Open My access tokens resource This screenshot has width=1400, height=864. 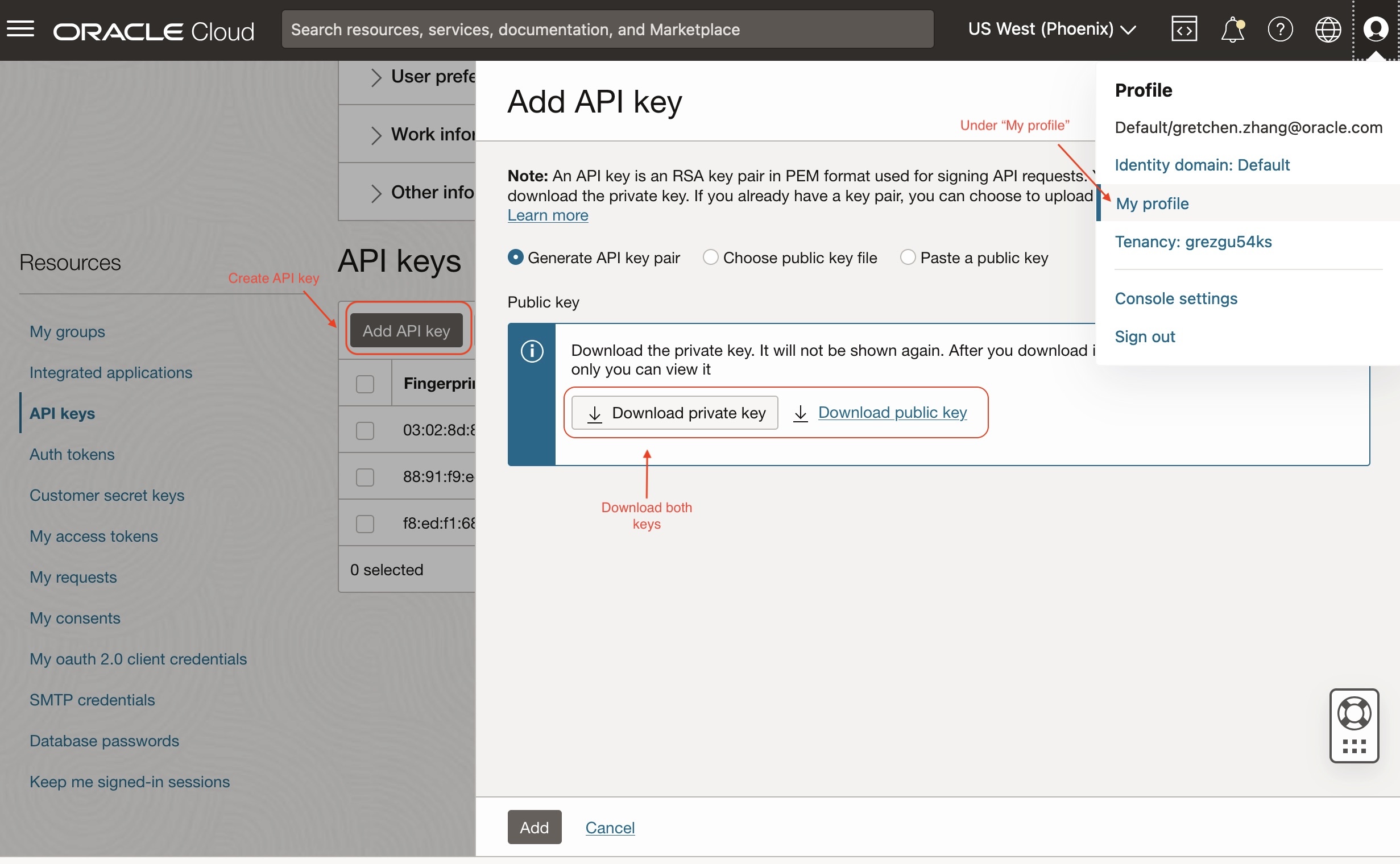[94, 536]
